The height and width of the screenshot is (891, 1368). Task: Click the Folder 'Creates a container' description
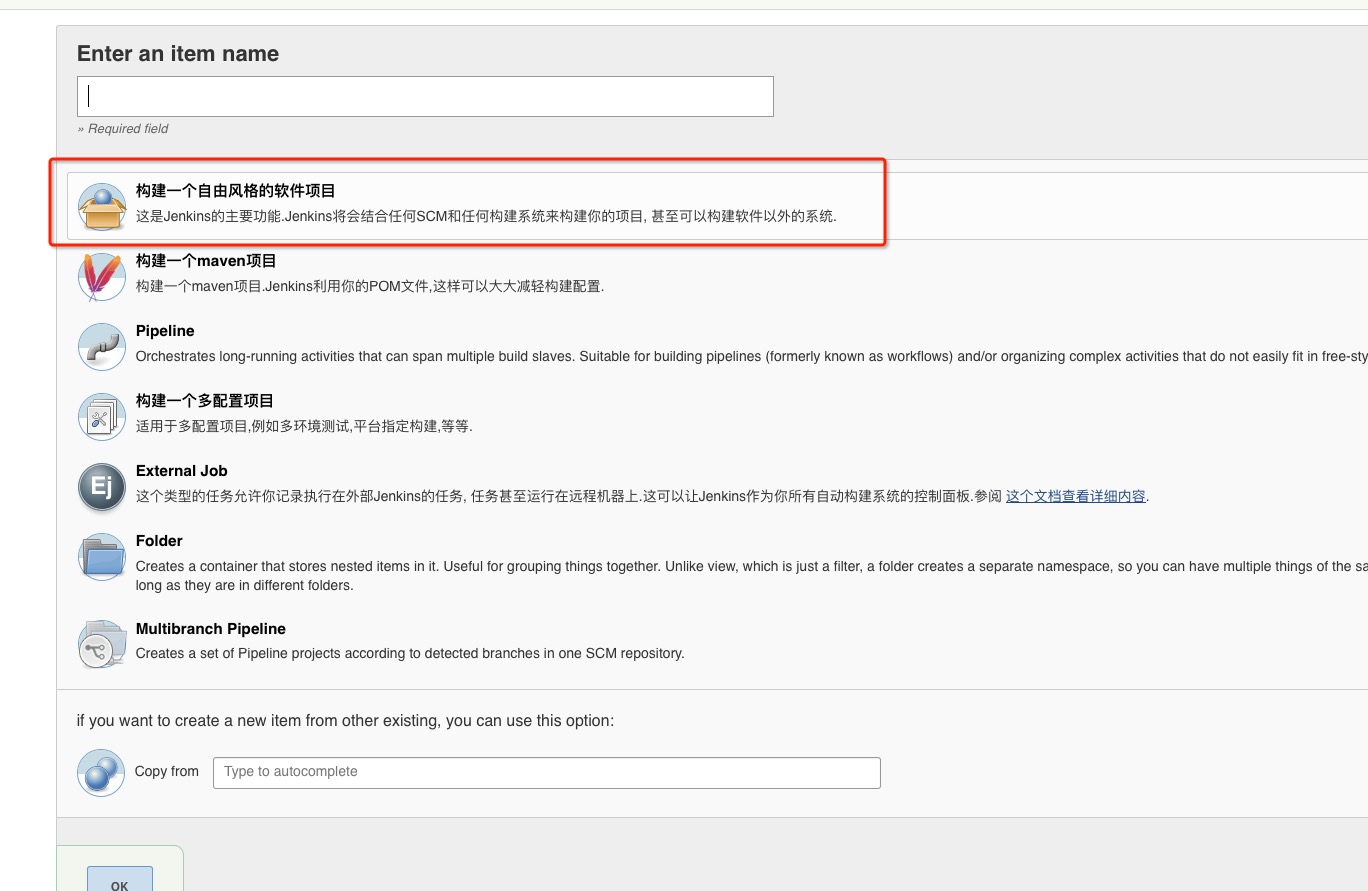(x=751, y=575)
